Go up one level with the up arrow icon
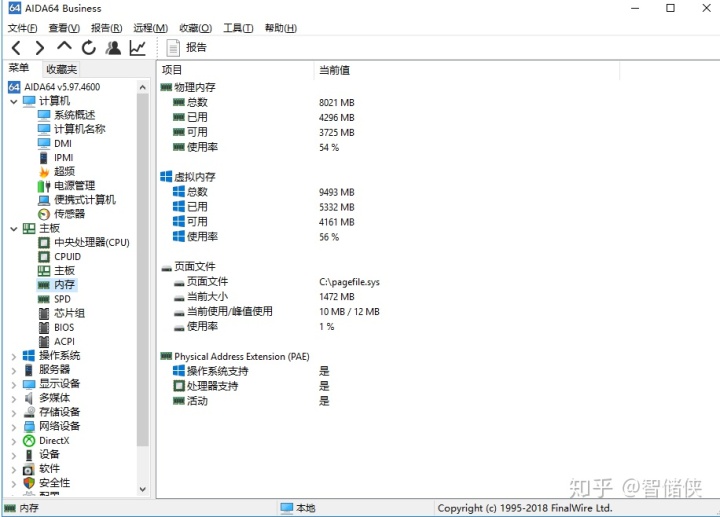 64,46
